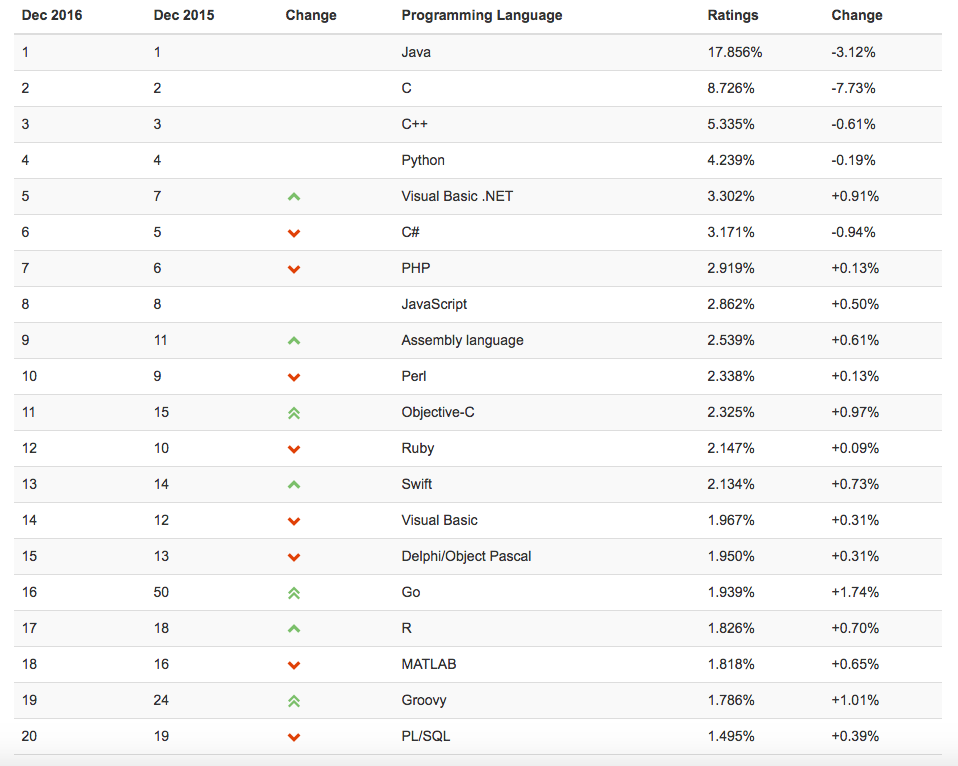Select the Java language name
The image size is (958, 766).
416,52
